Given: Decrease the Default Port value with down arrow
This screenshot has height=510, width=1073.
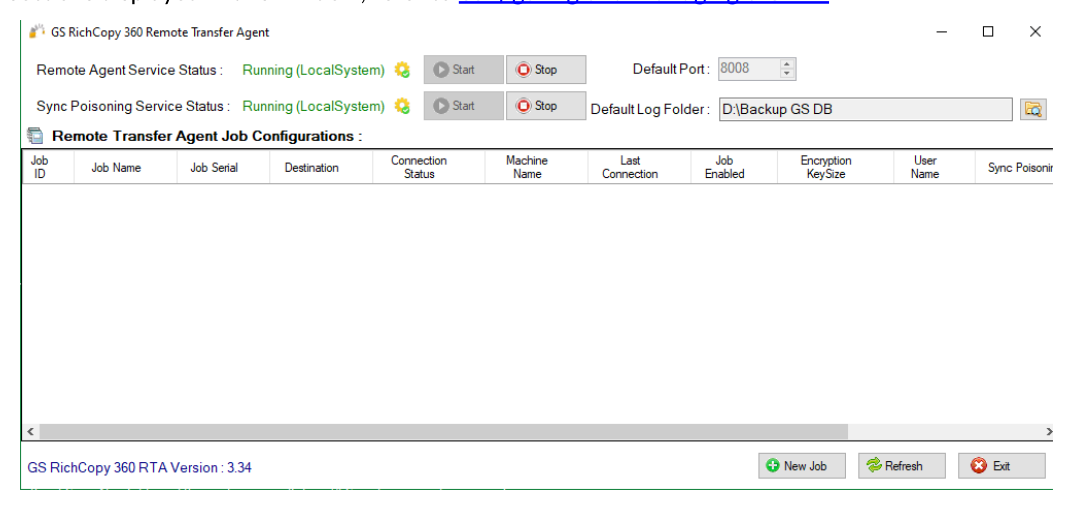Looking at the screenshot, I should pyautogui.click(x=787, y=73).
